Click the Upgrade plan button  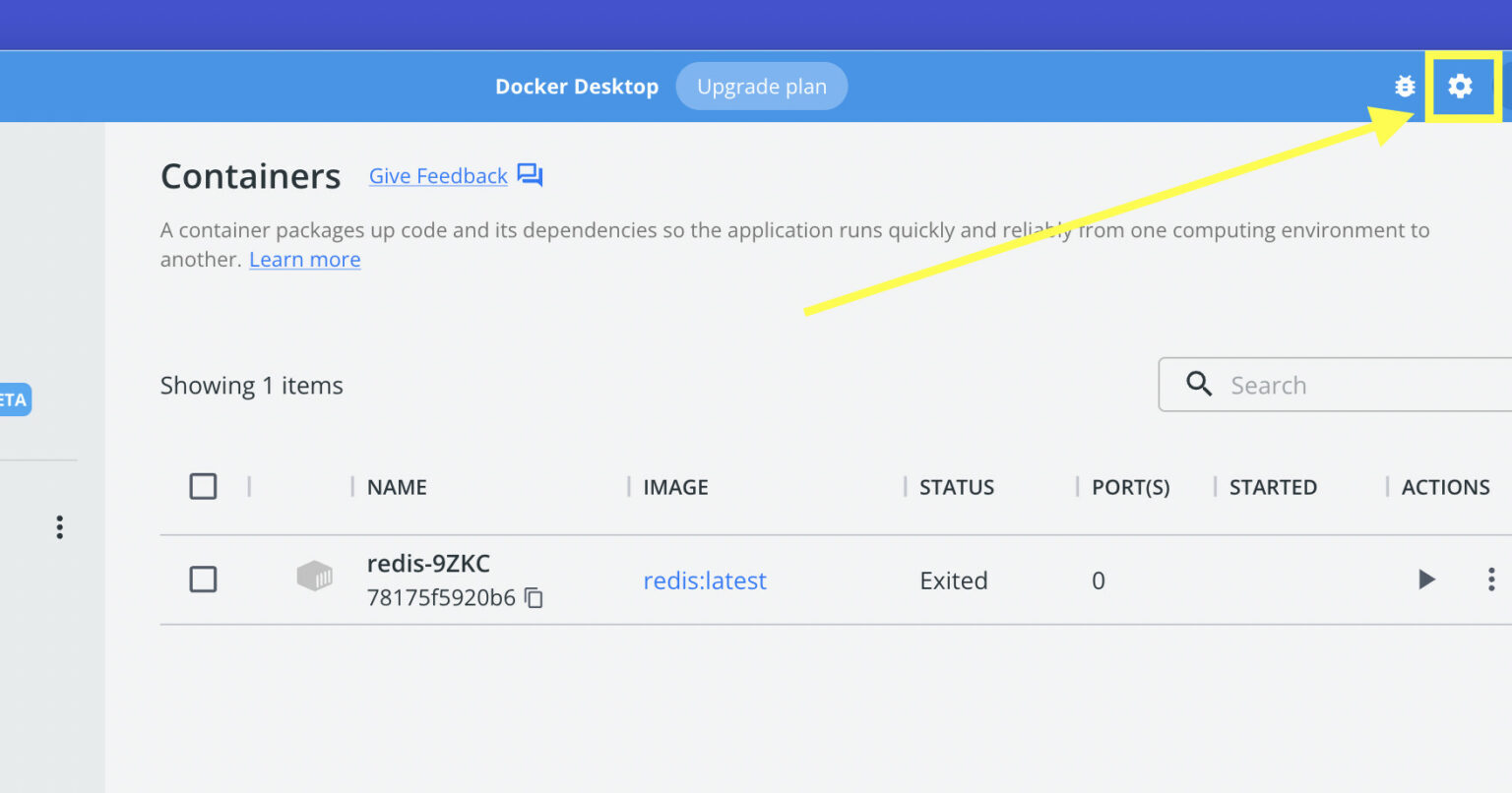[762, 87]
